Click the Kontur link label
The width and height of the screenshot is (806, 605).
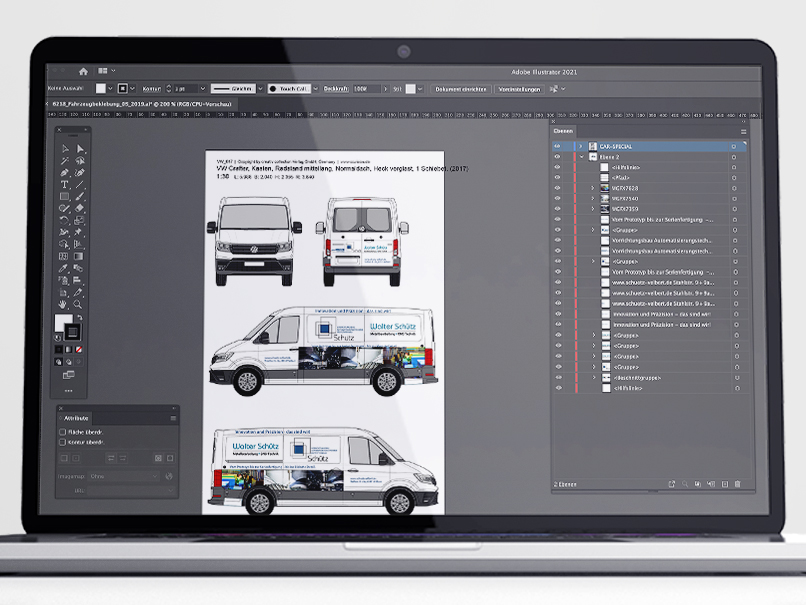152,89
